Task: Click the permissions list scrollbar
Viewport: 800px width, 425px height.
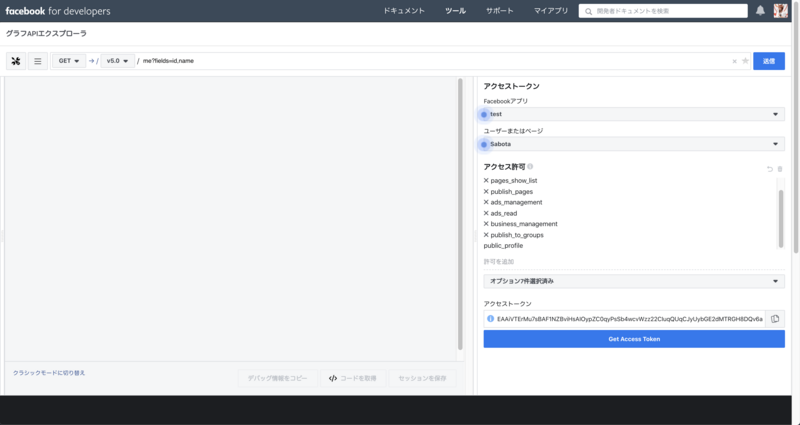Action: [x=781, y=218]
